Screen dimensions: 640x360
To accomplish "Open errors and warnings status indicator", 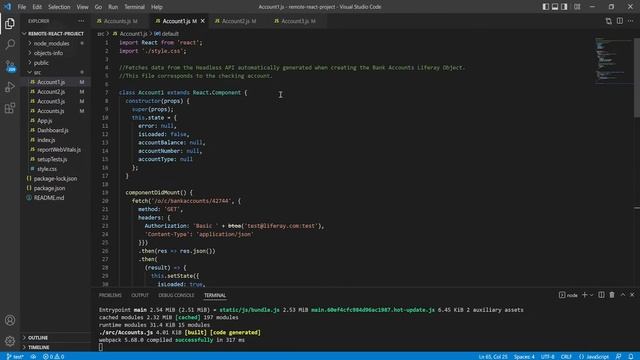I will coord(53,356).
